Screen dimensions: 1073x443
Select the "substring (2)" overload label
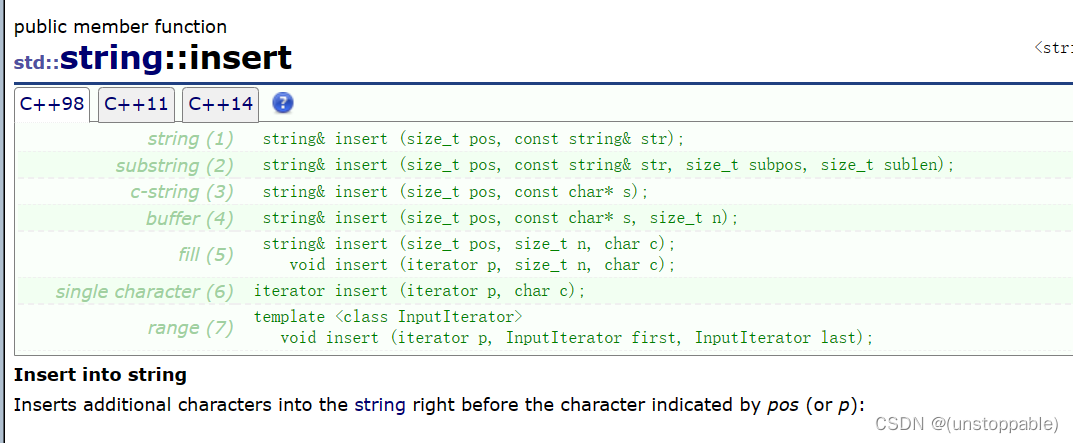point(174,165)
